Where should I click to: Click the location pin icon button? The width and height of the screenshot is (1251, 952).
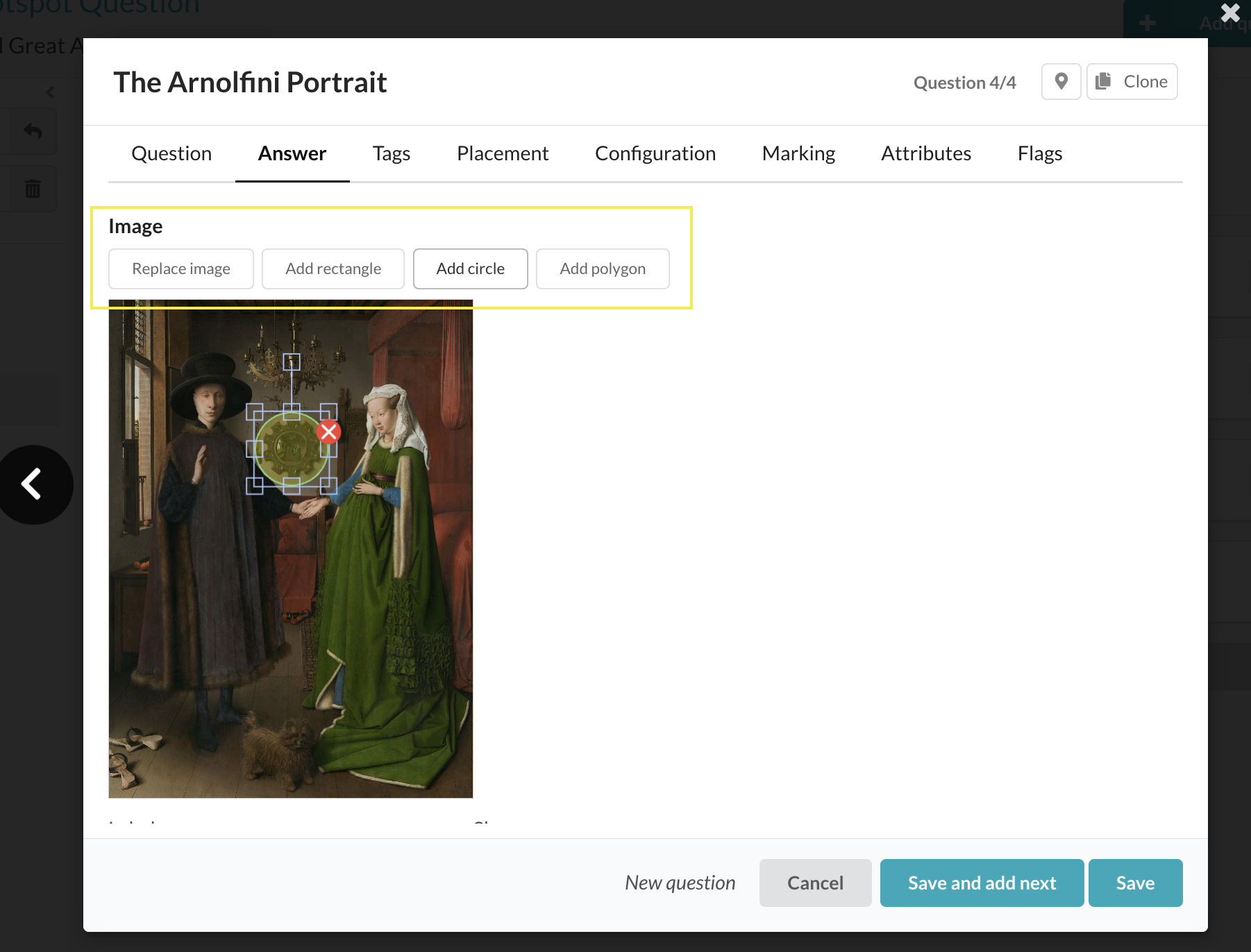tap(1060, 82)
